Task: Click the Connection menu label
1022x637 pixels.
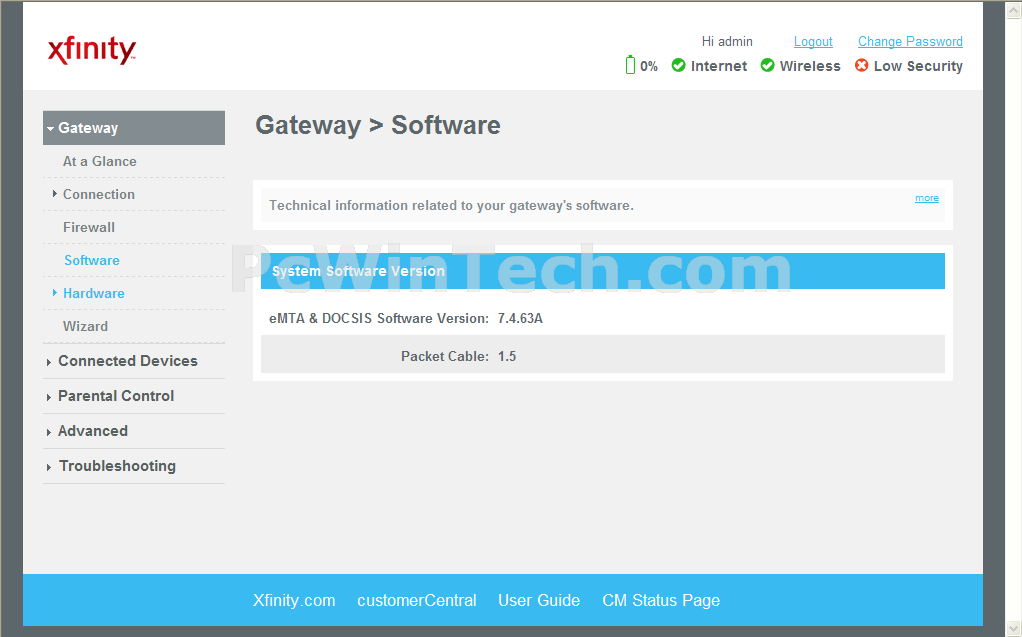Action: (x=99, y=194)
